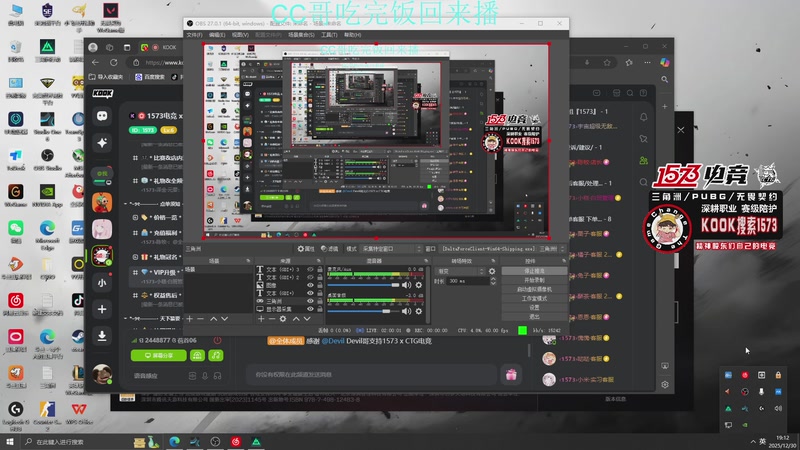Open transition properties gear next to 渐变
Image resolution: width=800 pixels, height=450 pixels.
(x=492, y=271)
